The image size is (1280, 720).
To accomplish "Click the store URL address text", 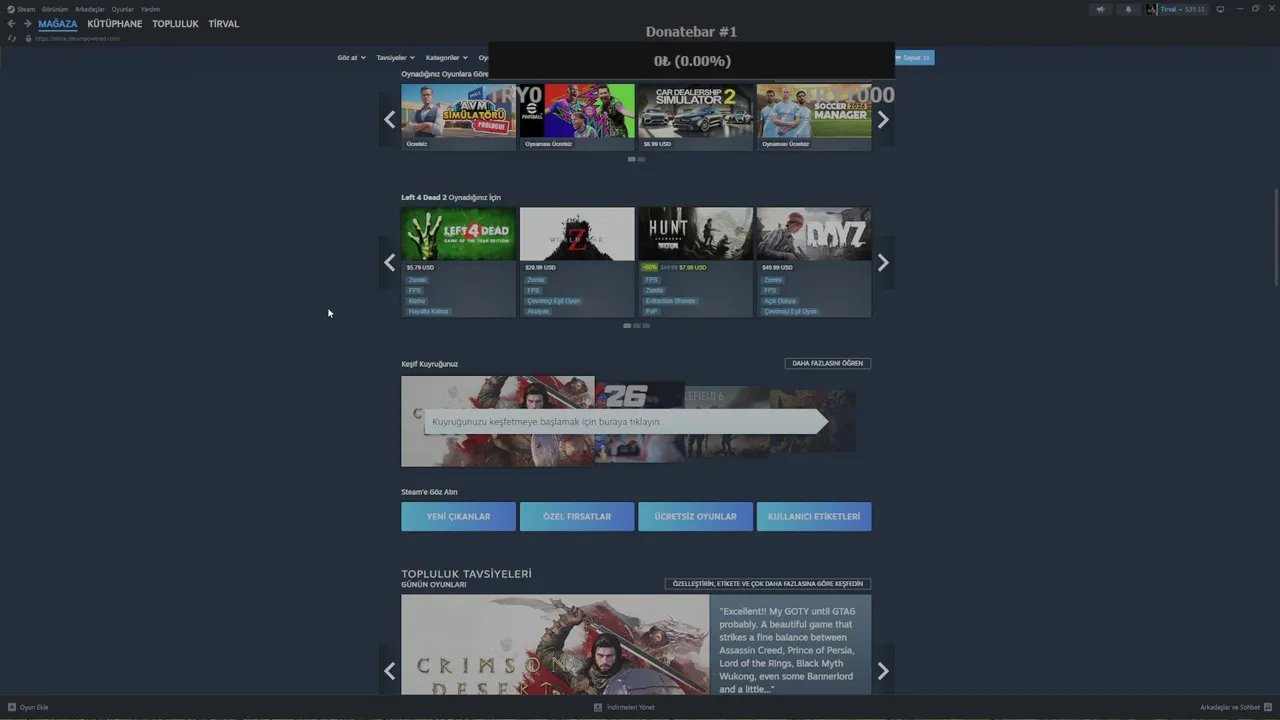I will [77, 38].
